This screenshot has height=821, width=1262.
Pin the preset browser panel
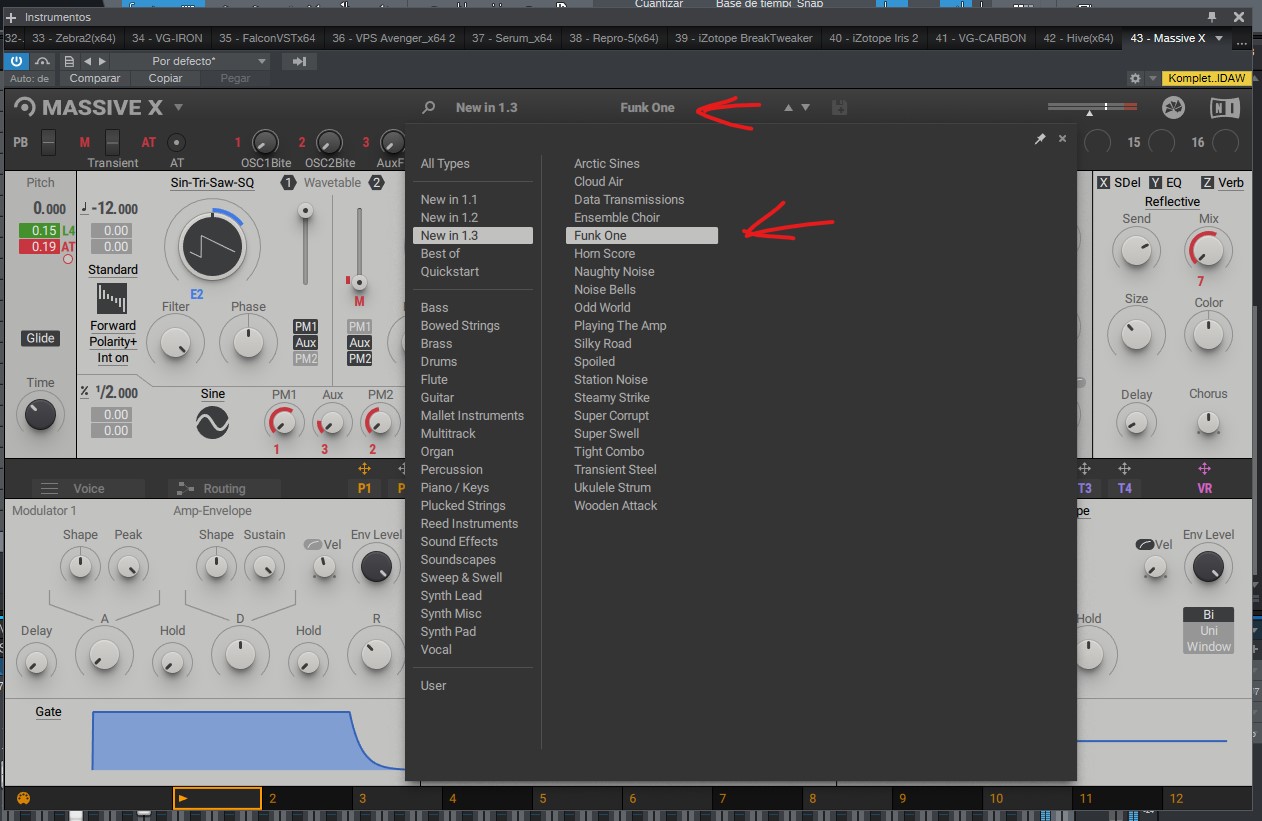(x=1040, y=139)
